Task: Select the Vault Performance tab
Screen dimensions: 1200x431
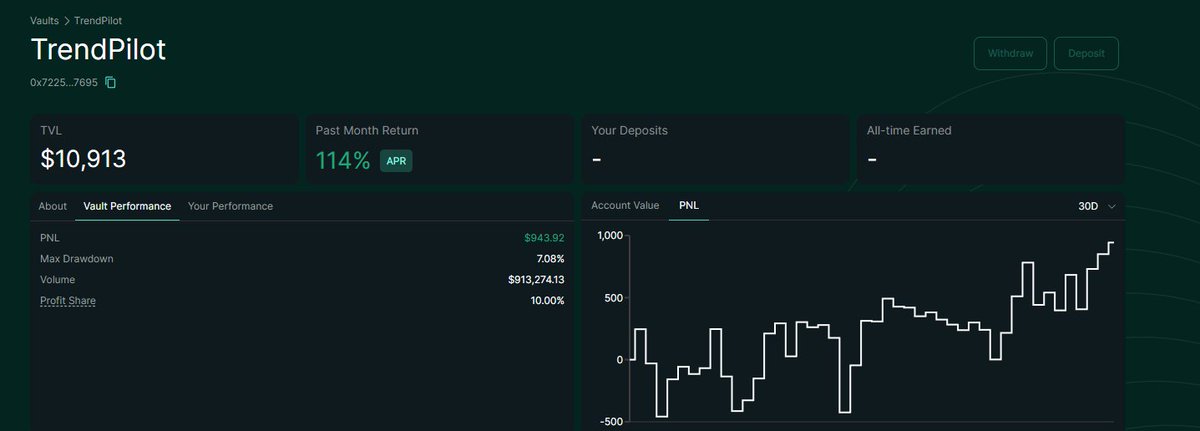Action: click(x=127, y=206)
